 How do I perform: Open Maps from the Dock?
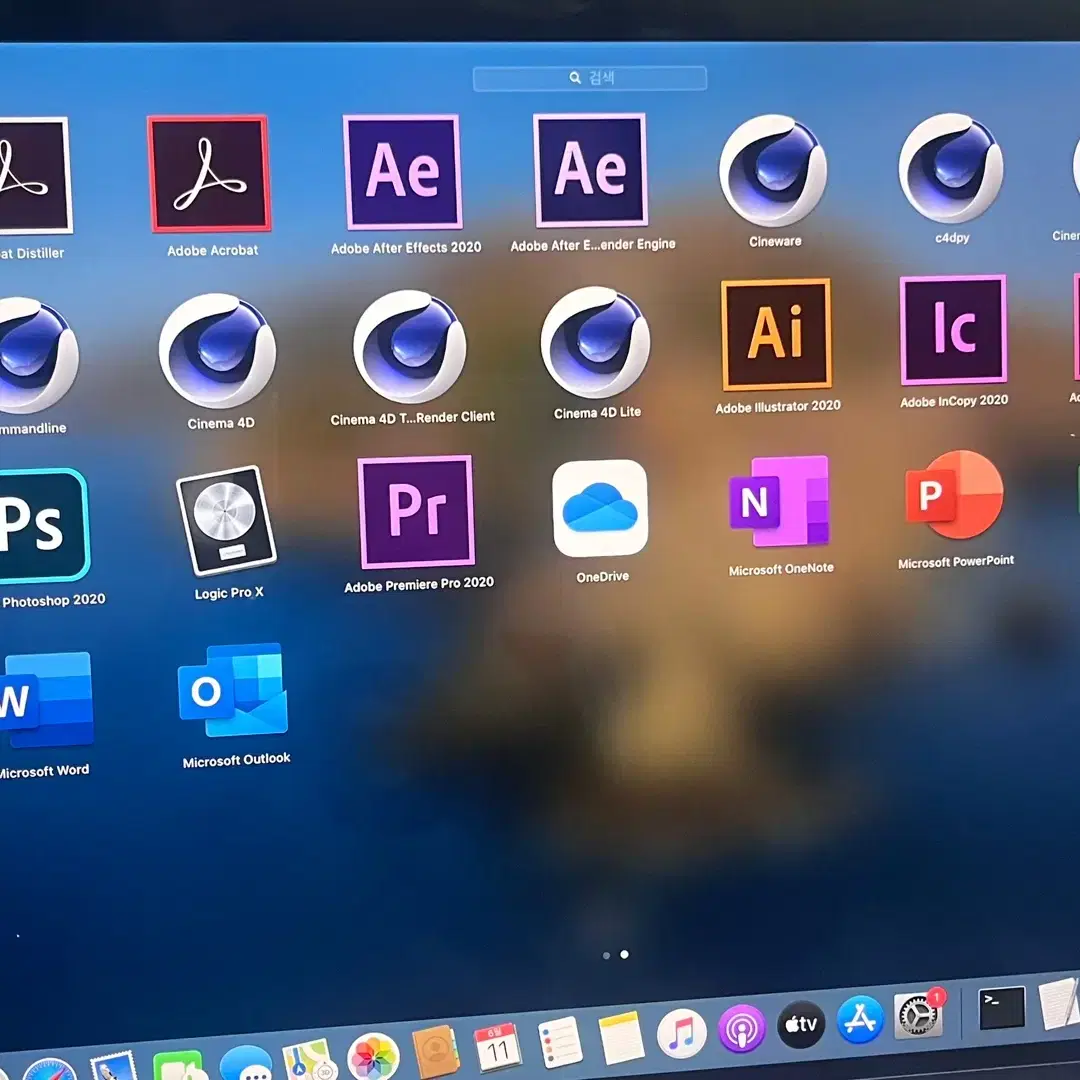point(309,1061)
